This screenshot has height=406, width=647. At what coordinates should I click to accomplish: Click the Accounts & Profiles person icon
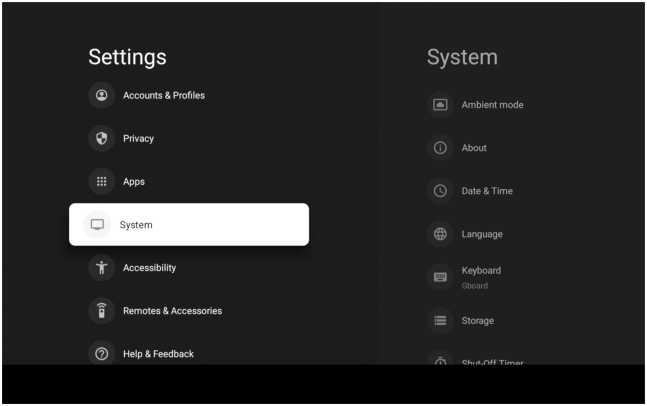[101, 95]
